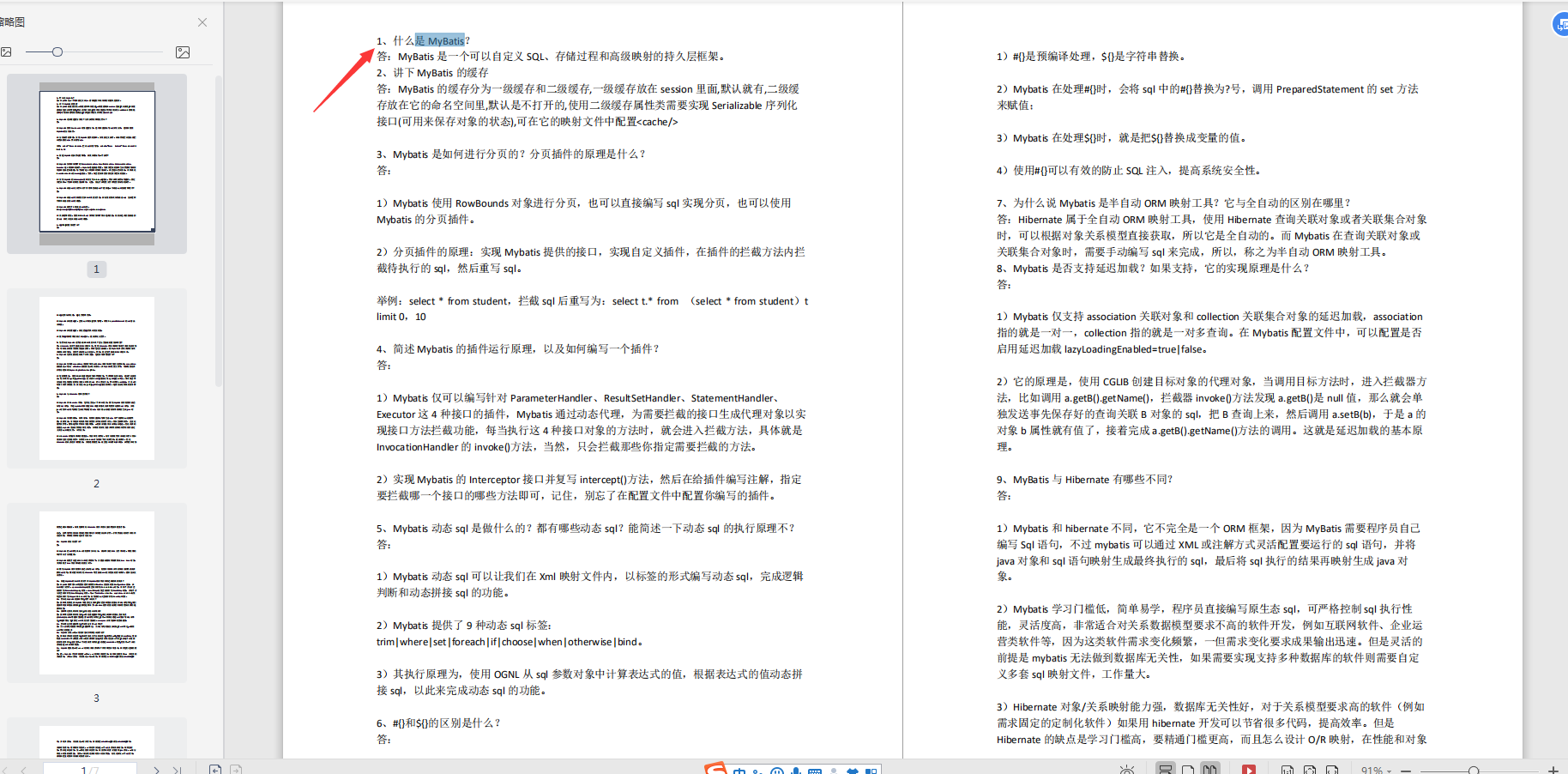Switch to continuous scrolling view mode

pyautogui.click(x=1165, y=769)
